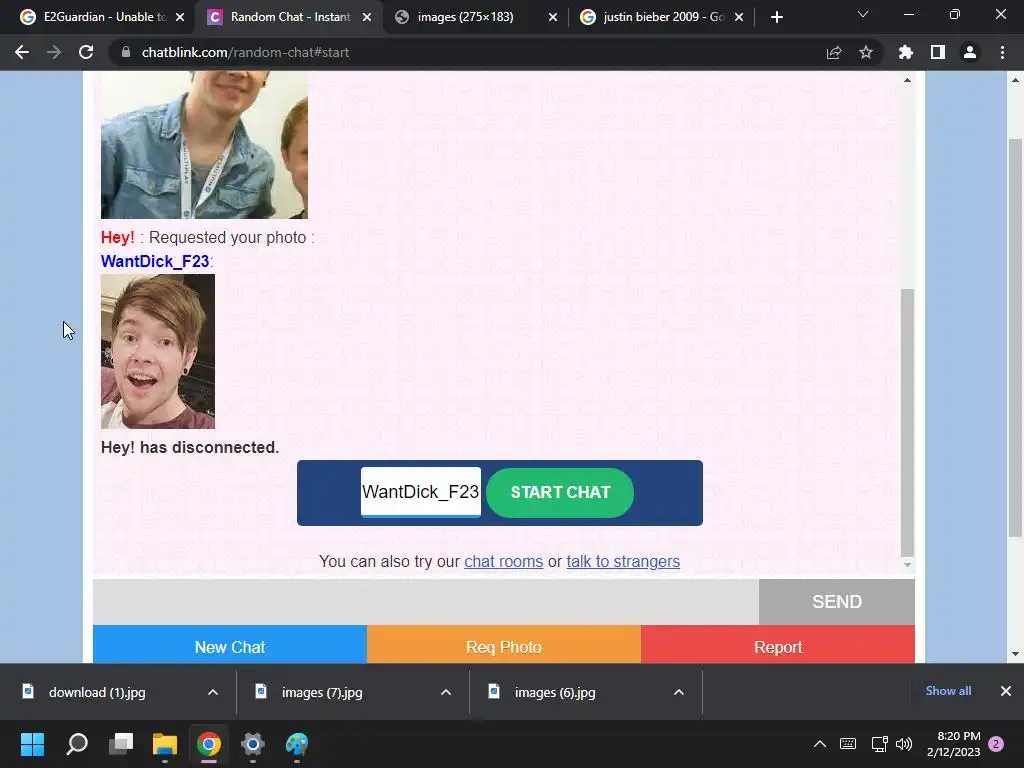Screen dimensions: 1024x768
Task: Open the Extensions puzzle icon
Action: [906, 52]
